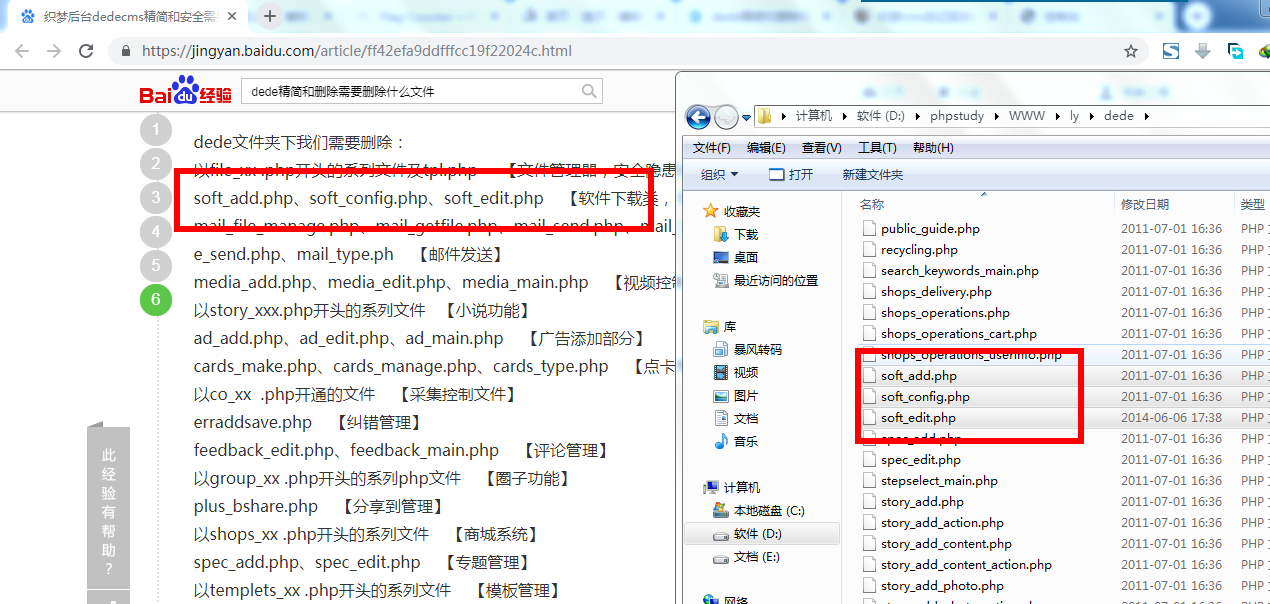Select the 音乐 library in sidebar

[x=745, y=441]
